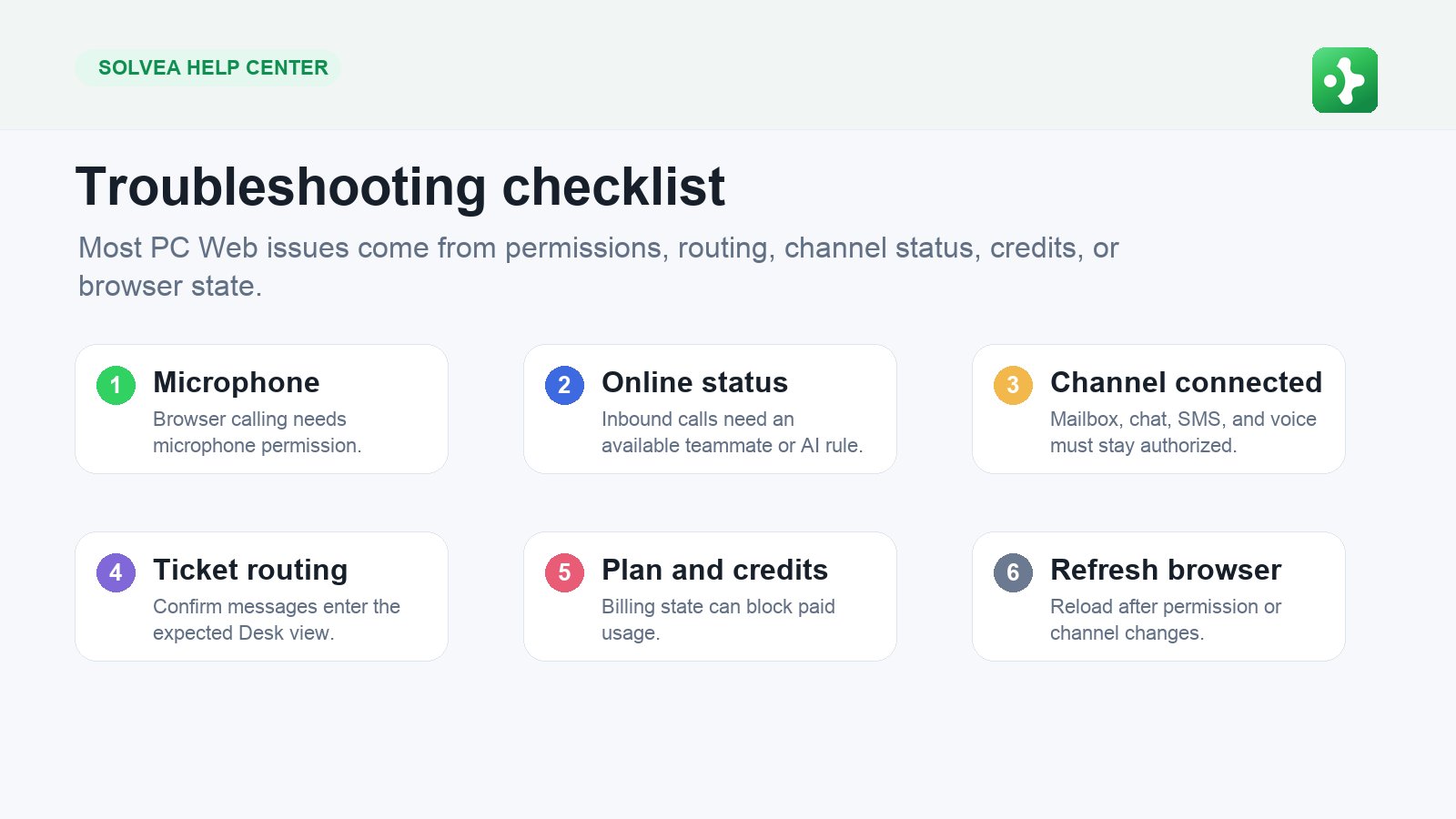Image resolution: width=1456 pixels, height=819 pixels.
Task: Select the Microphone card heading
Action: (x=237, y=383)
